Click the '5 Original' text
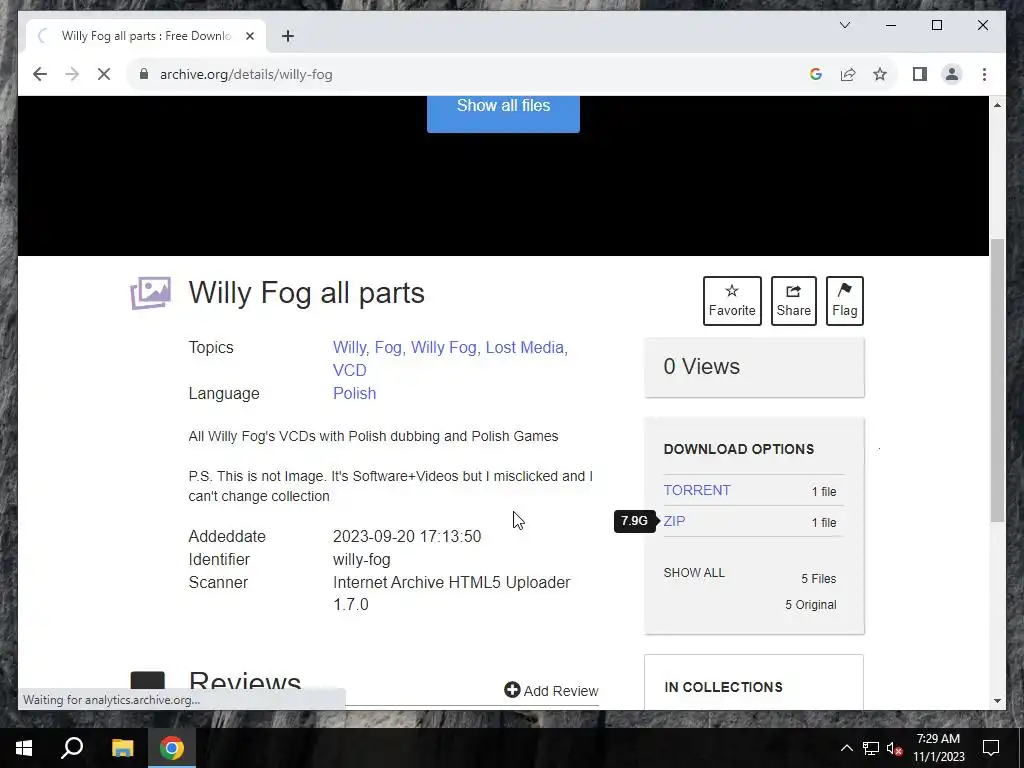The width and height of the screenshot is (1024, 768). [810, 605]
